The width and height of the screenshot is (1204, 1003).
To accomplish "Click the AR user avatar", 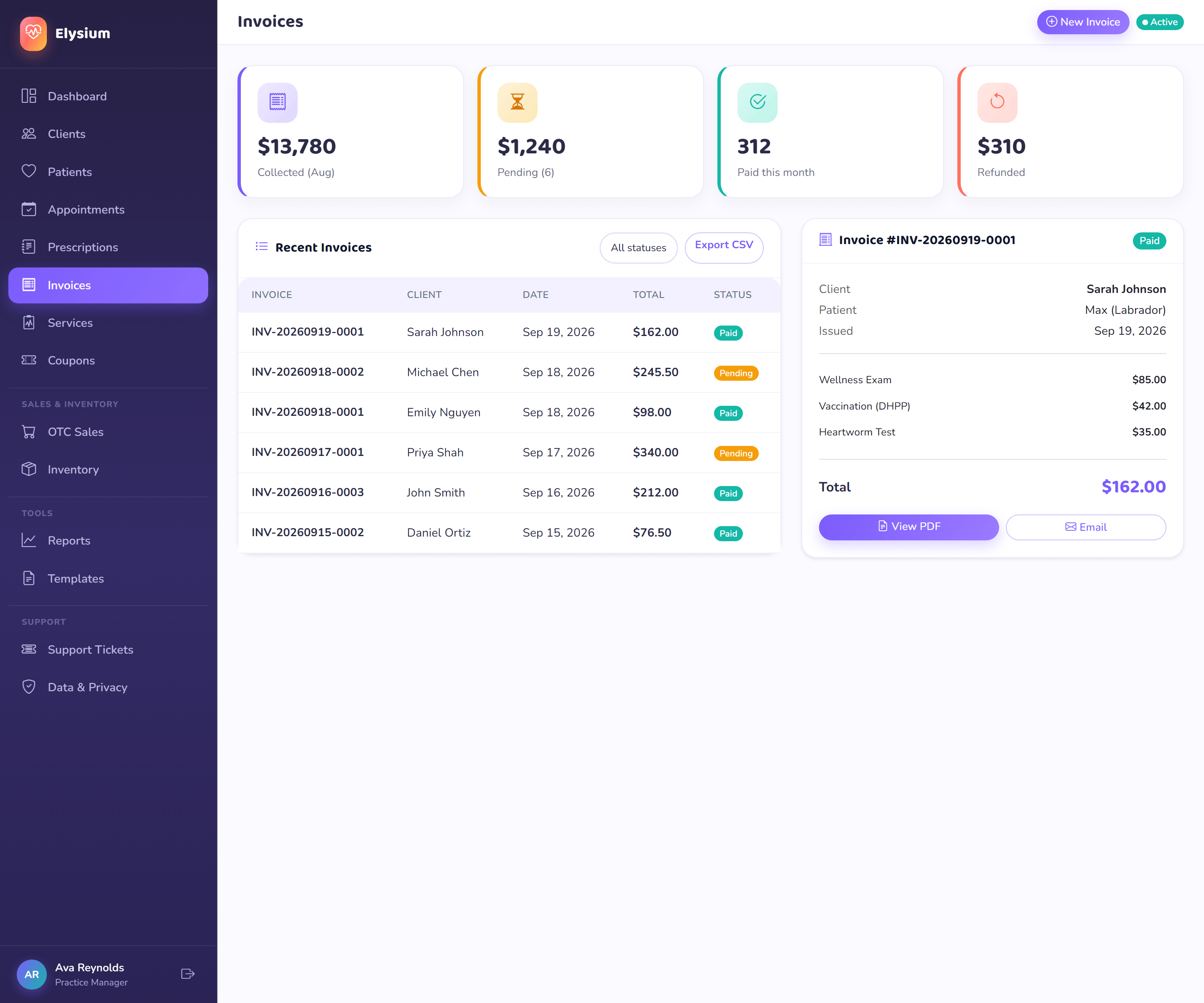I will tap(31, 974).
